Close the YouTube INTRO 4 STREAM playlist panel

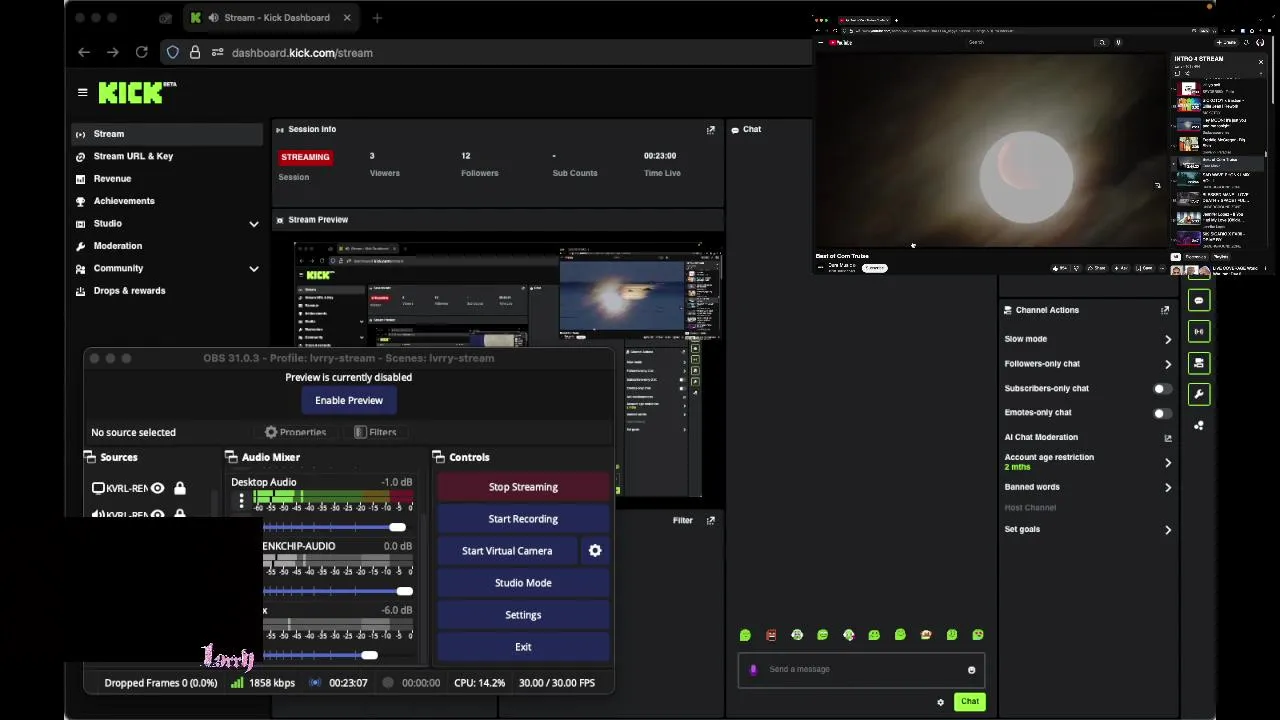coord(1260,62)
